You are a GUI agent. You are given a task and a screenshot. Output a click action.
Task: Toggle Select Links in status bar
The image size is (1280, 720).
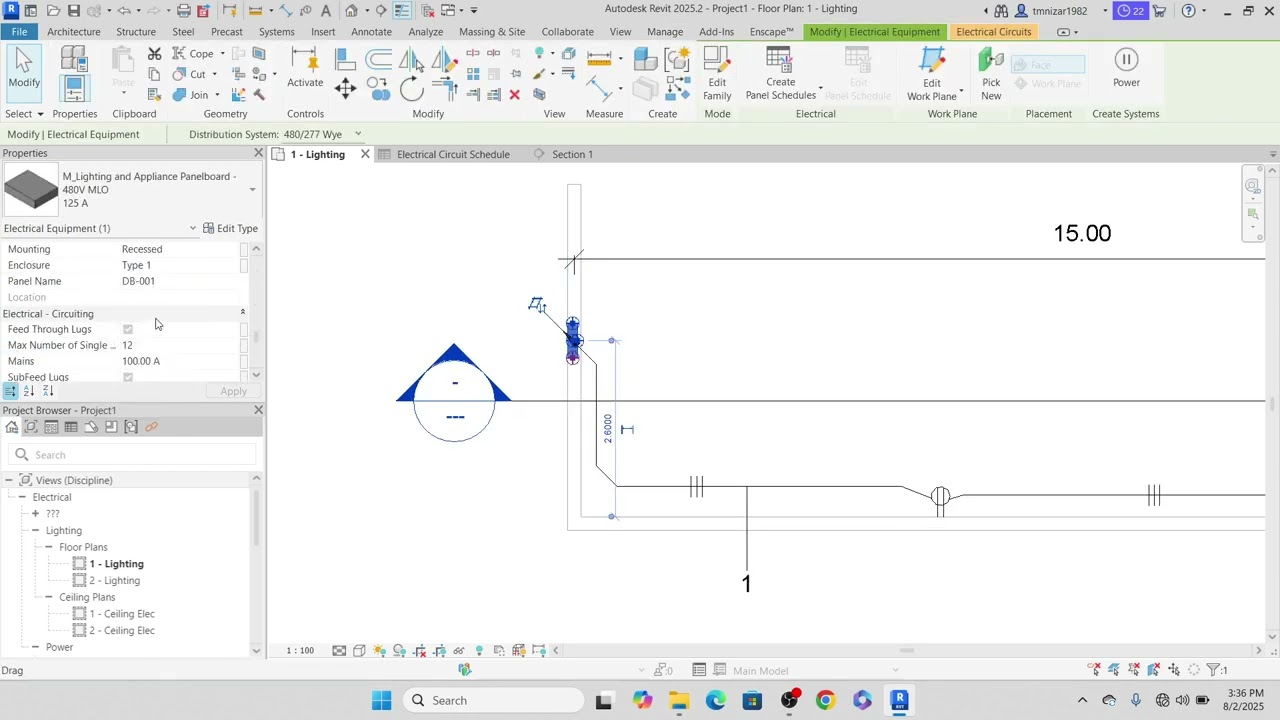(x=1094, y=670)
